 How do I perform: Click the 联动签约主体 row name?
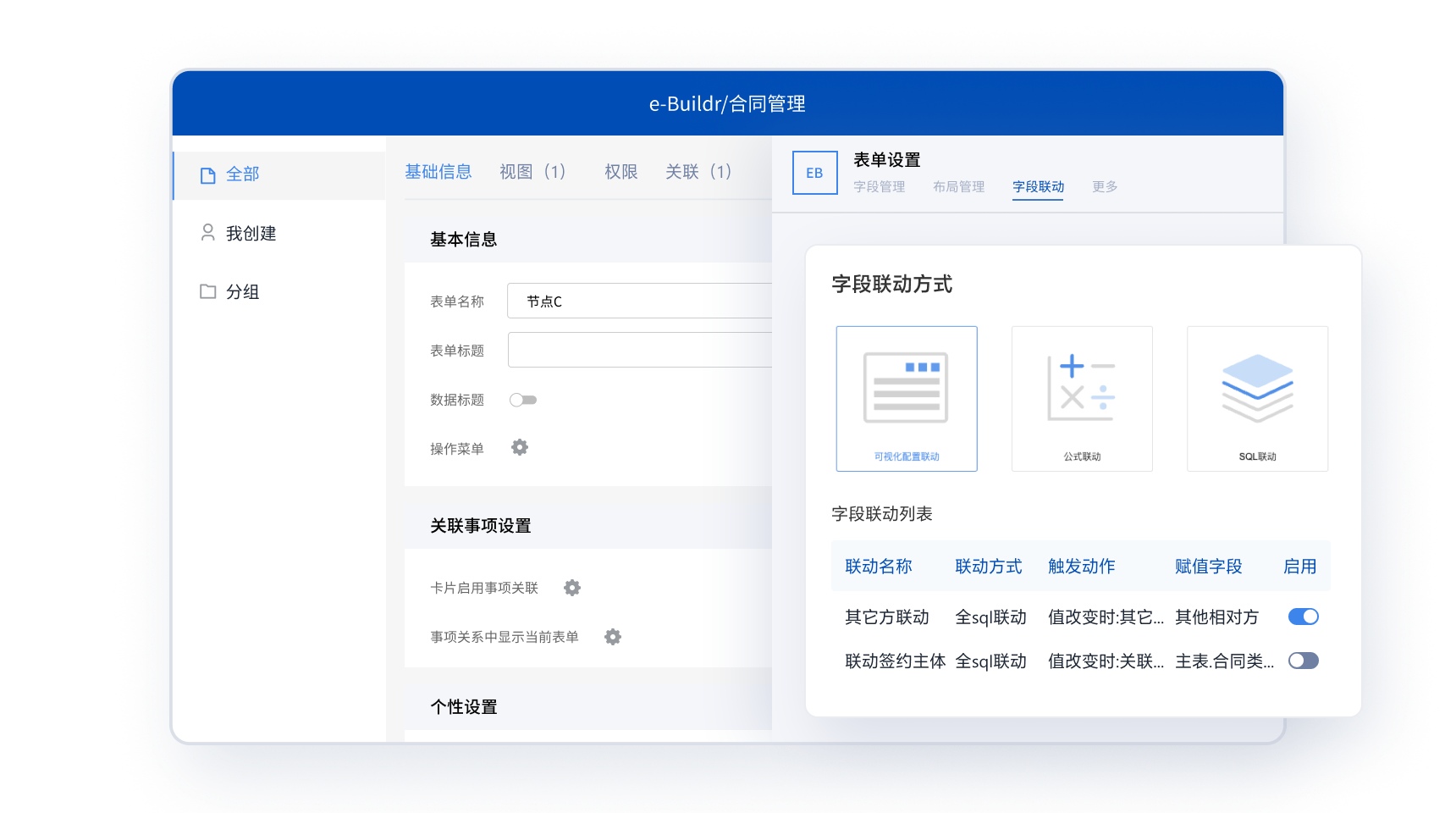point(896,661)
